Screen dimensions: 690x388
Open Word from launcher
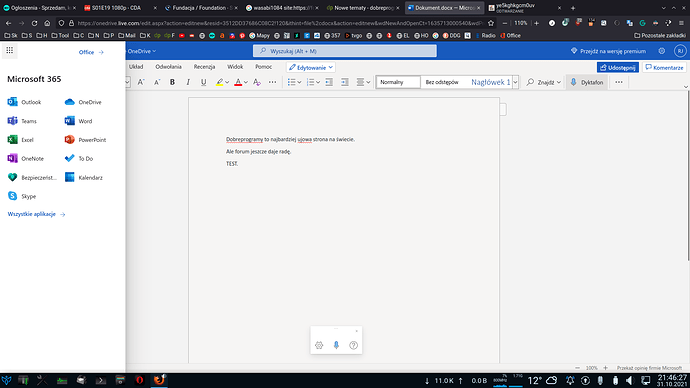(x=78, y=121)
